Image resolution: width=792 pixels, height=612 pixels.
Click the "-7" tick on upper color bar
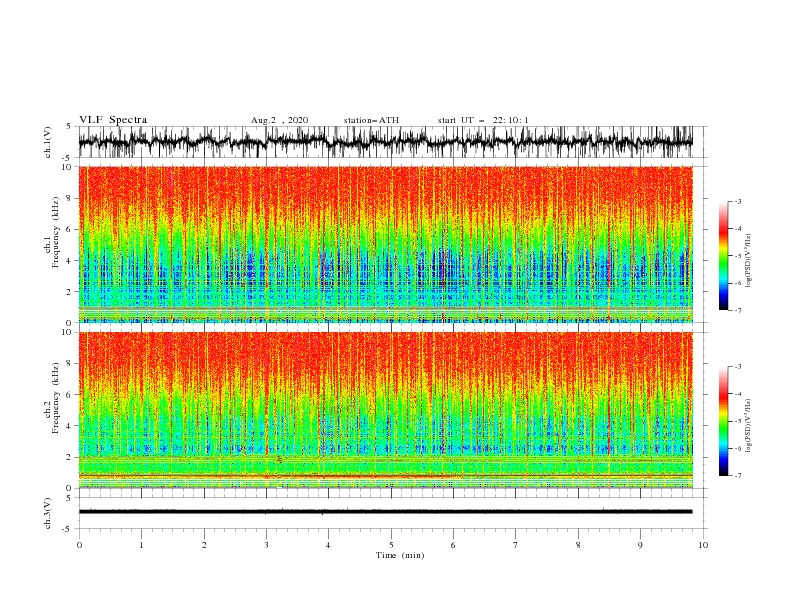click(737, 310)
